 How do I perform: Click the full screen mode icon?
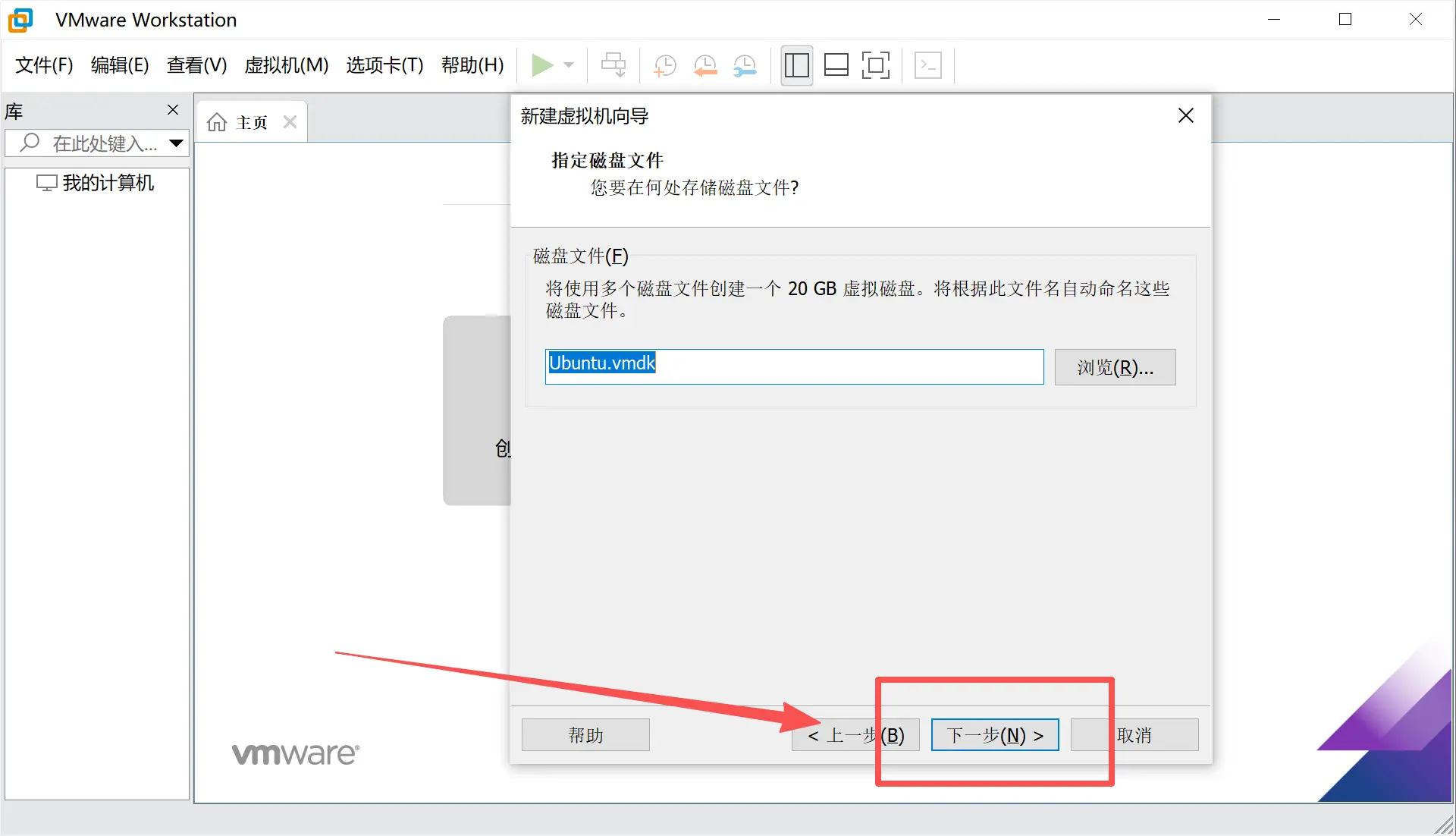(876, 65)
